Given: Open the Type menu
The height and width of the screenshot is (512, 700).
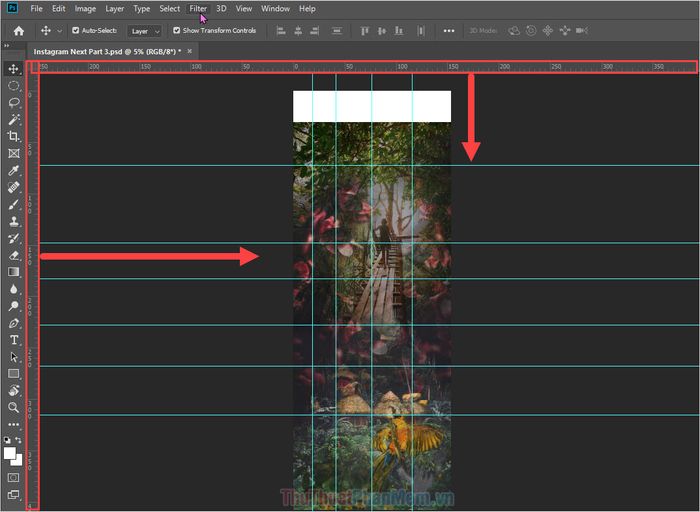Looking at the screenshot, I should 142,8.
